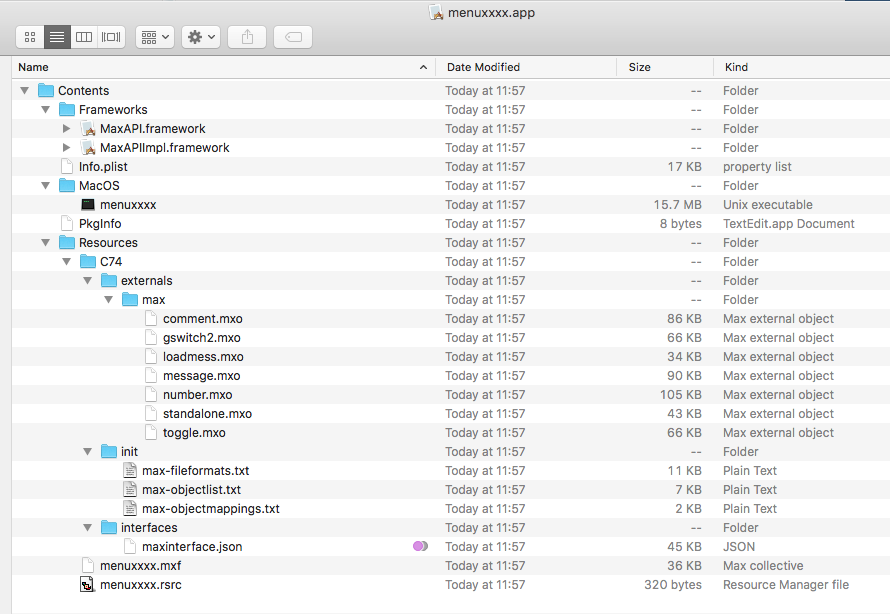Switch to column view mode
This screenshot has height=614, width=890.
point(84,37)
